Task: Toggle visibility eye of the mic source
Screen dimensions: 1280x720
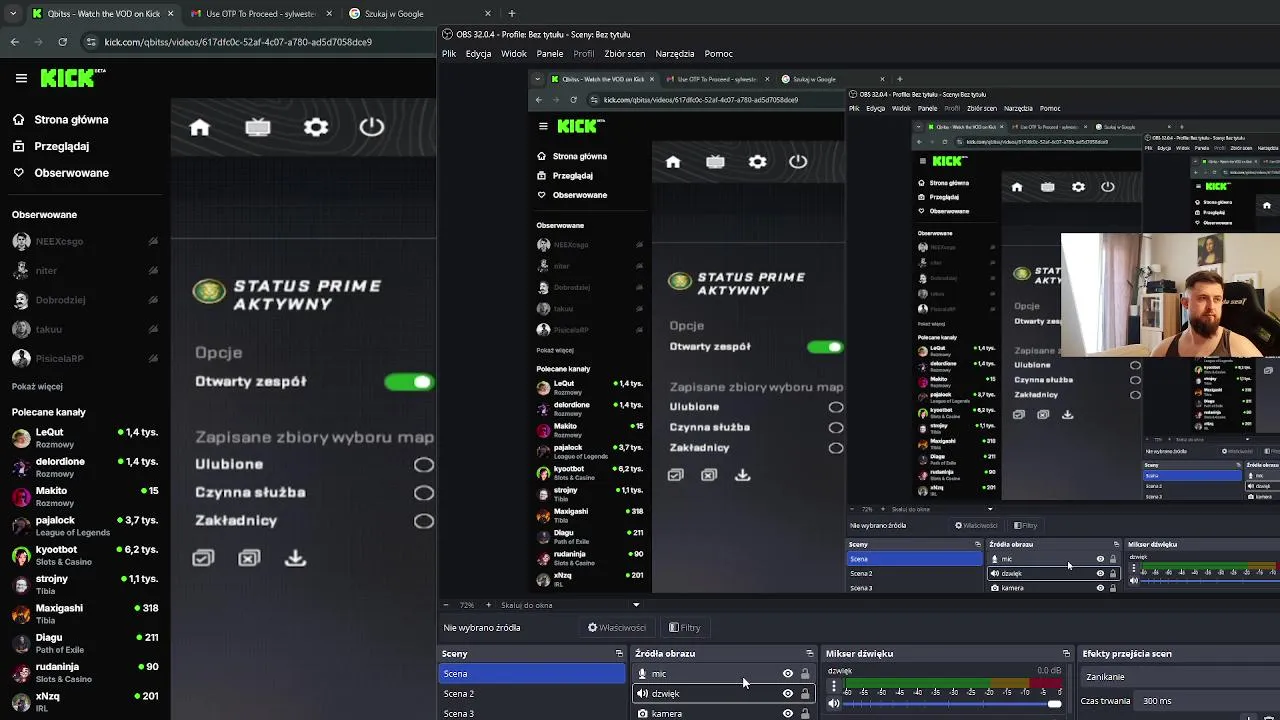Action: pyautogui.click(x=788, y=674)
